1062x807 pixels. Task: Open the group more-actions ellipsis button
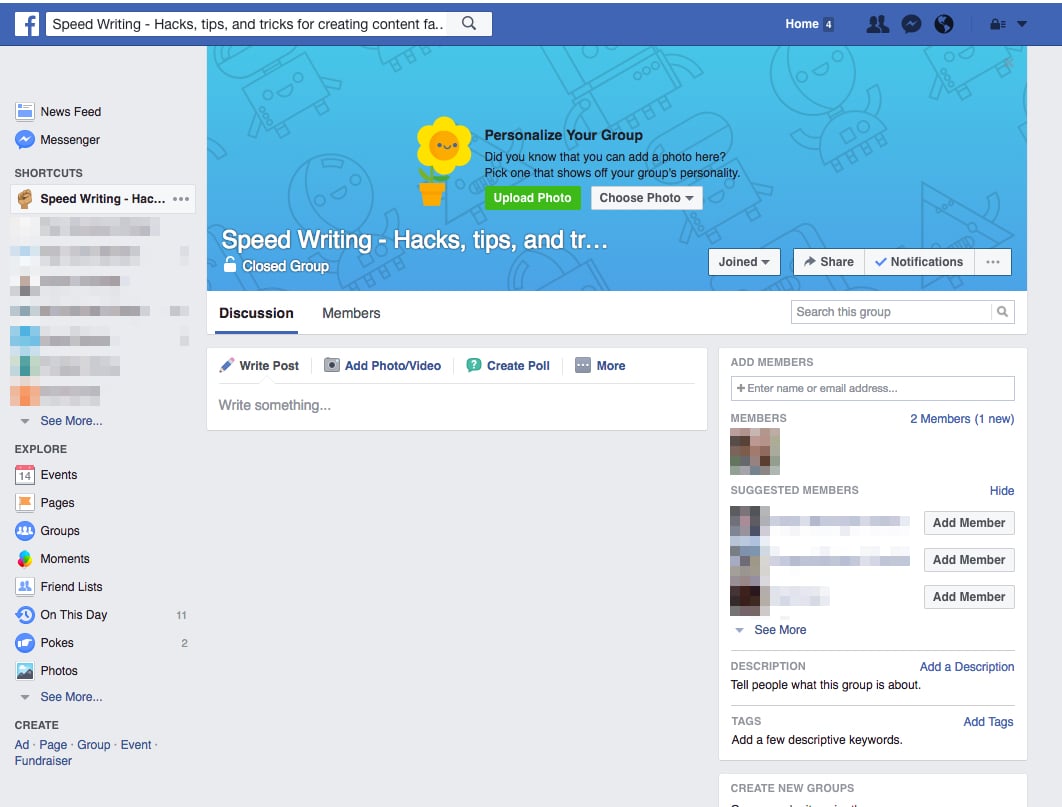(x=993, y=262)
